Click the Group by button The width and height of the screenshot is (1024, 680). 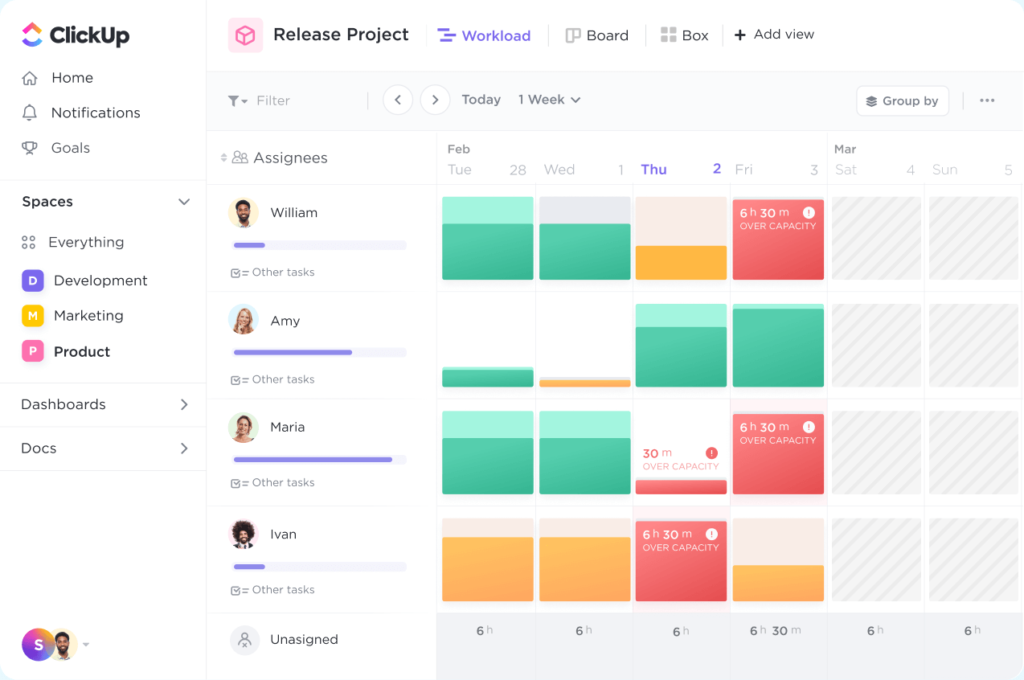[902, 100]
